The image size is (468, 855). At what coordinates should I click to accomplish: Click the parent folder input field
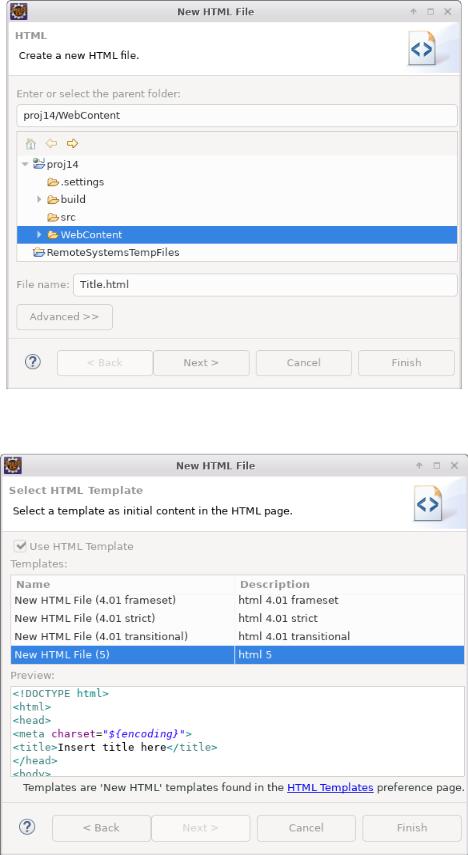(237, 116)
